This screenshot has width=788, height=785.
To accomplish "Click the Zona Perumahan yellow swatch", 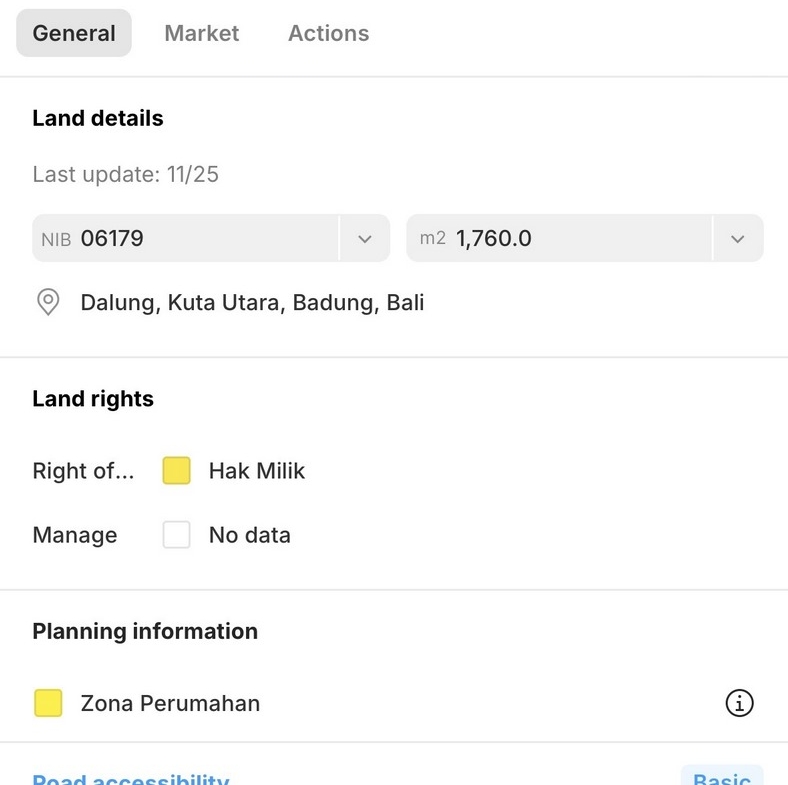I will tap(48, 704).
